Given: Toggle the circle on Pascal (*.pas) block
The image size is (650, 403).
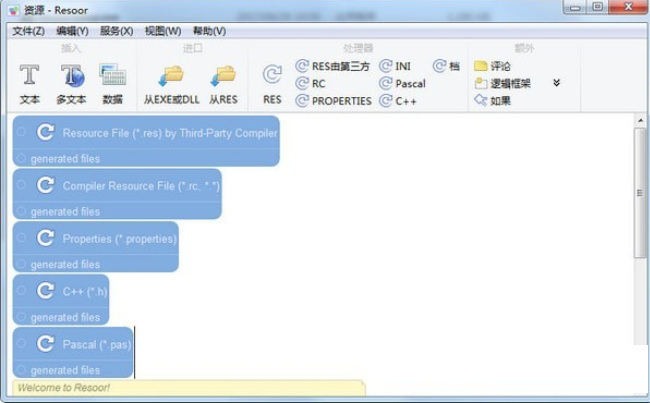Looking at the screenshot, I should tap(22, 343).
